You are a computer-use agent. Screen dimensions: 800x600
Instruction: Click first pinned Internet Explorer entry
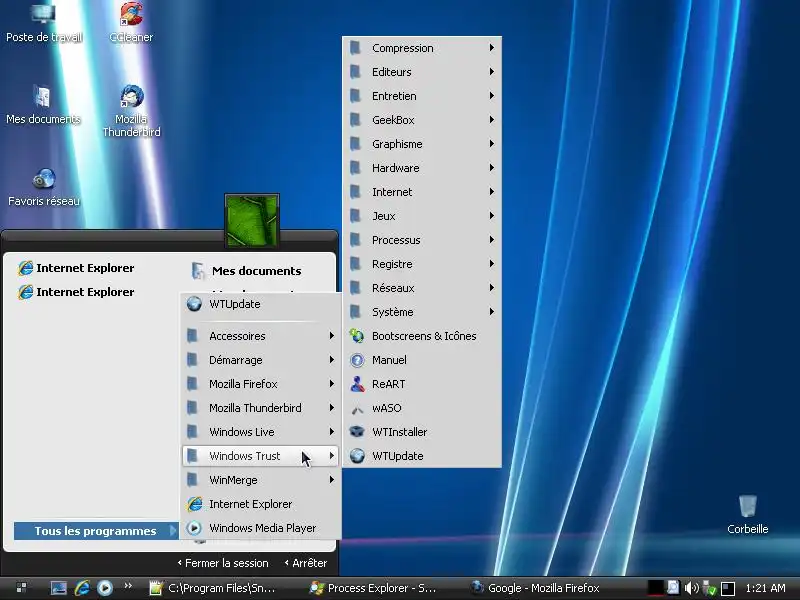click(x=76, y=268)
